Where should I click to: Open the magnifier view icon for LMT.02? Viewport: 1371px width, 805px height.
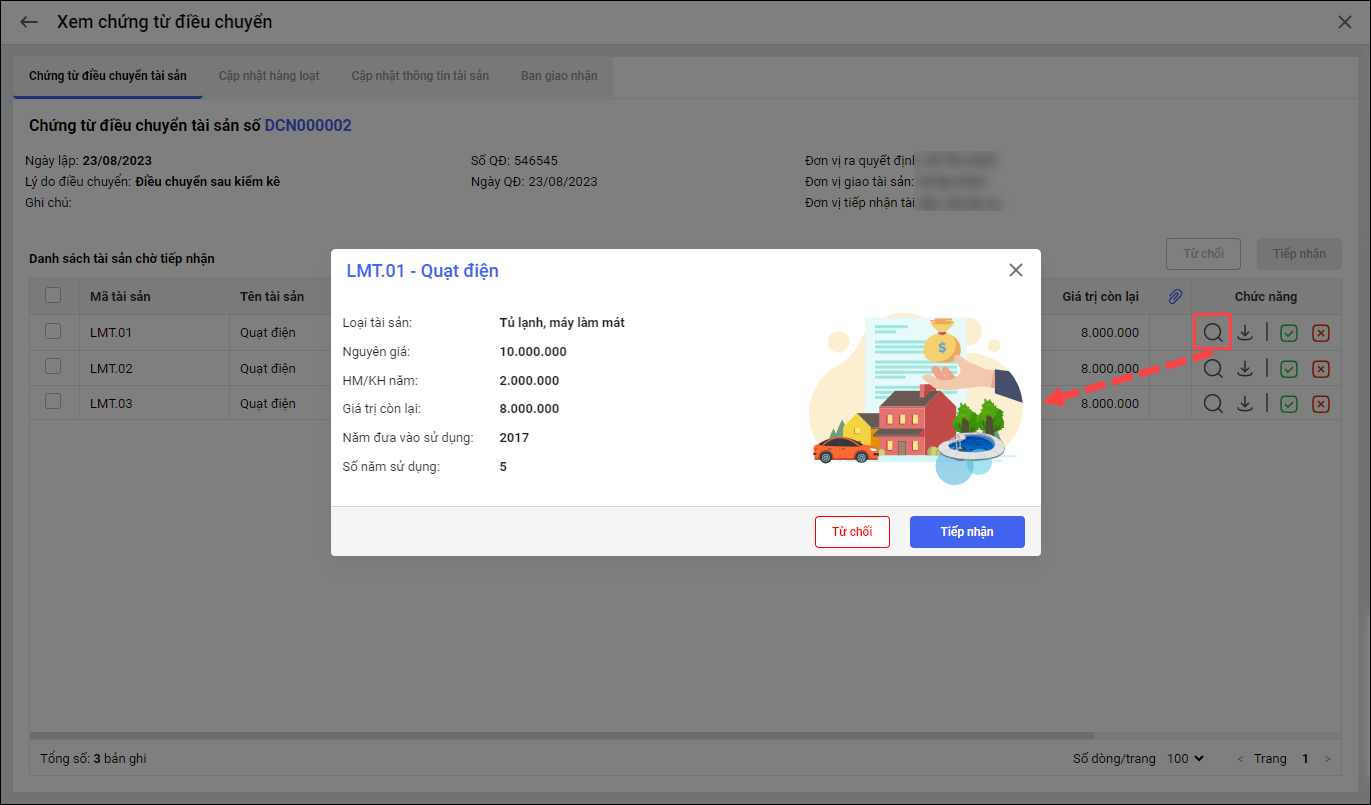click(x=1212, y=369)
